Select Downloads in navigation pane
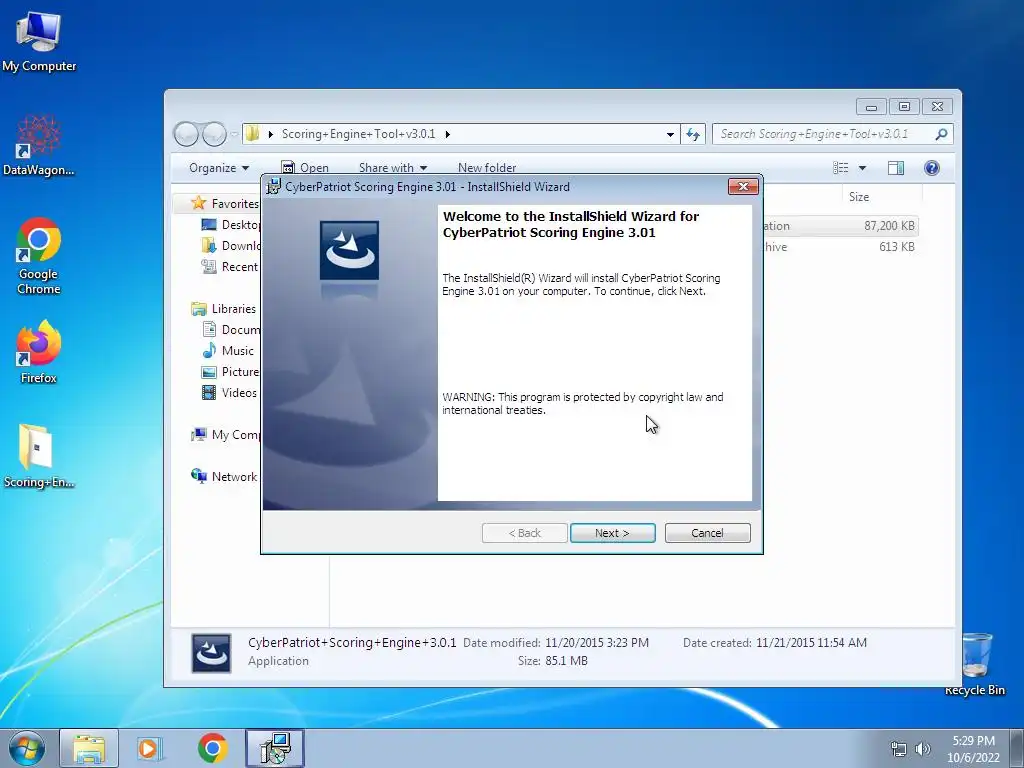Screen dimensions: 1024x768 (231, 246)
